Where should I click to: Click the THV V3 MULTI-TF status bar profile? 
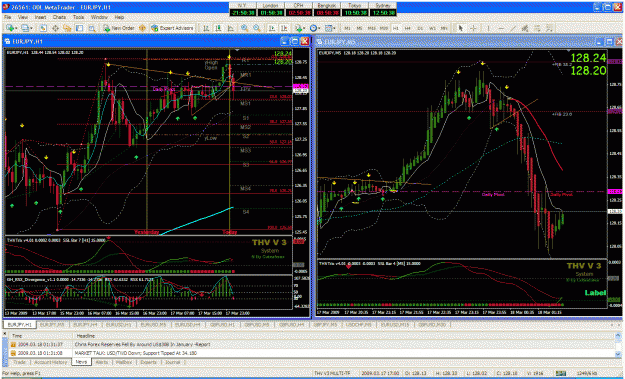point(332,373)
